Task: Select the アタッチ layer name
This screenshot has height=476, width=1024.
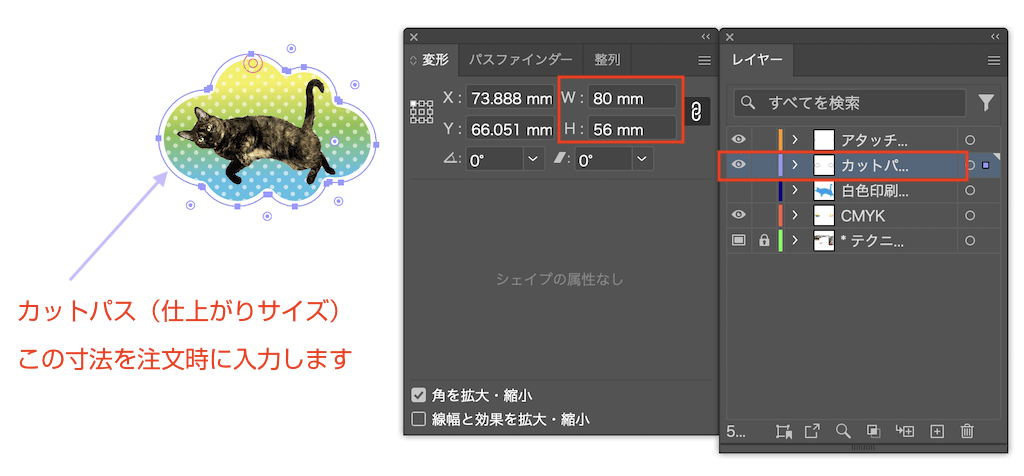Action: (x=874, y=140)
